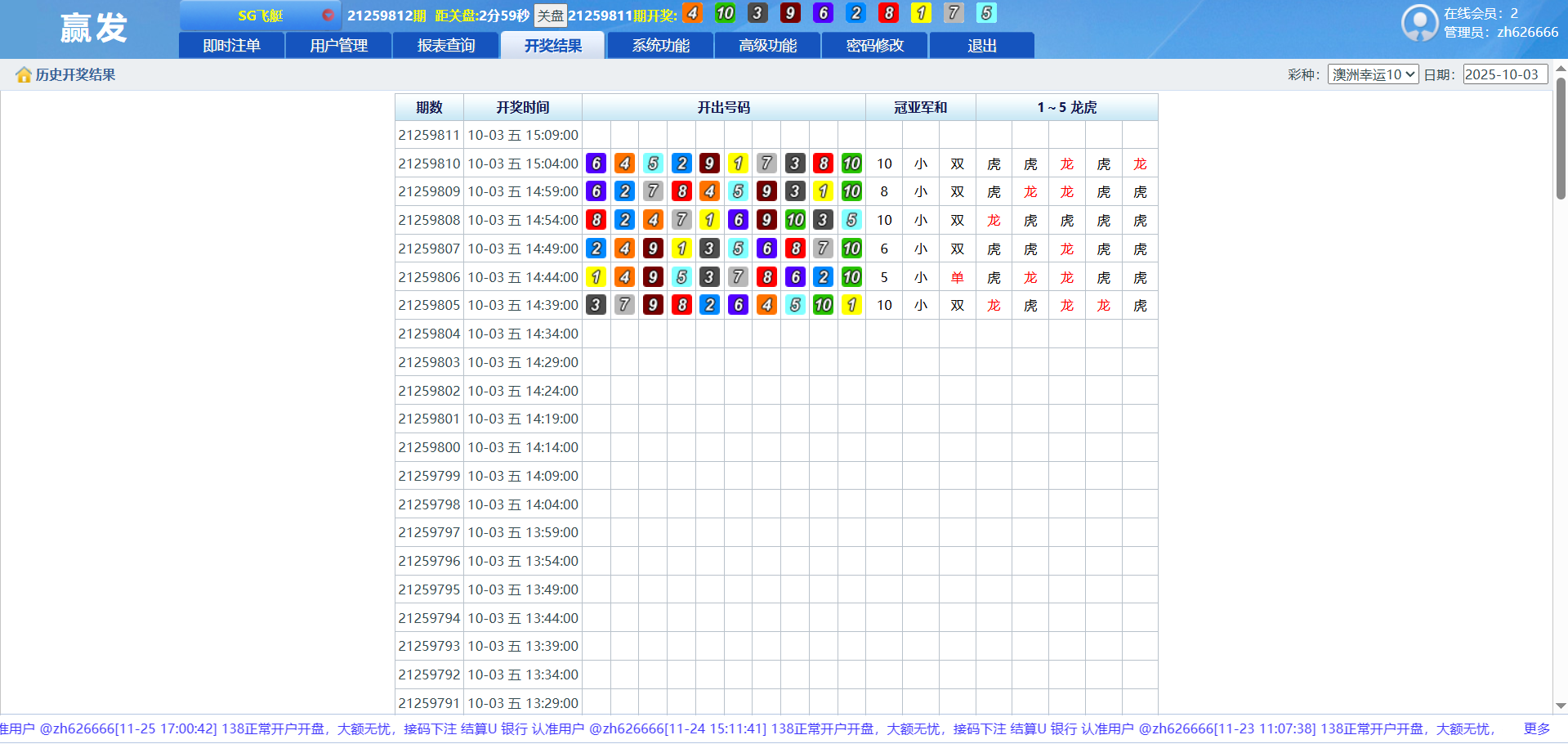Click the yellow number 1 ball in header
This screenshot has height=744, width=1568.
(921, 13)
